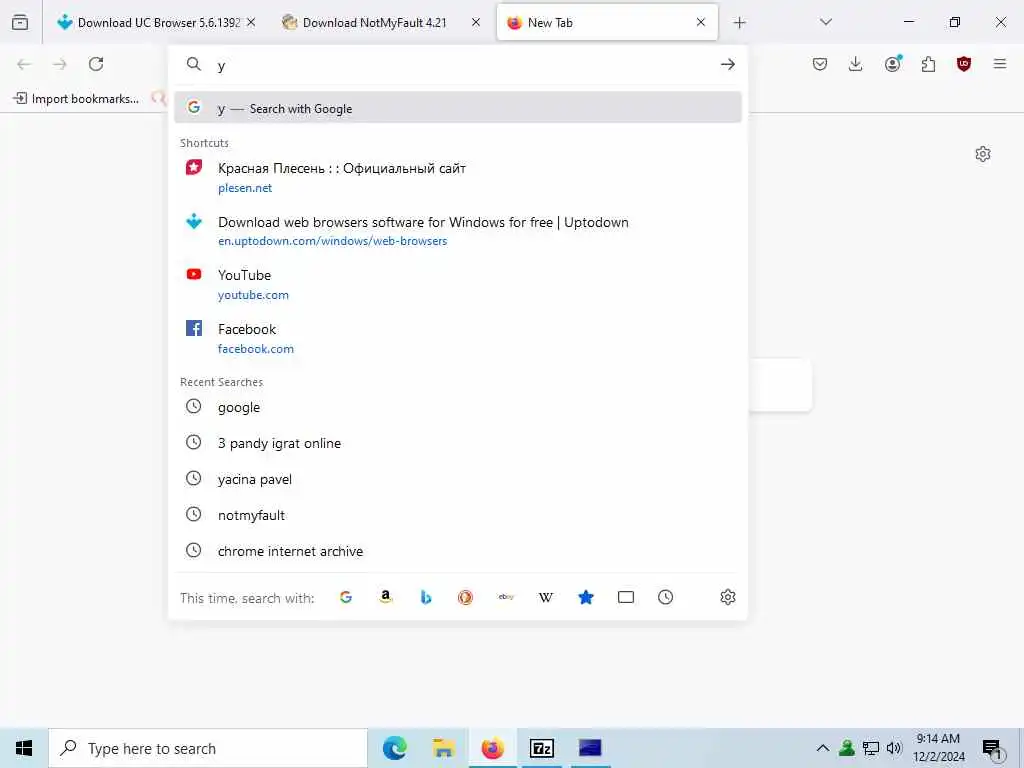Expand the list all tabs chevron
This screenshot has width=1024, height=768.
pos(825,22)
